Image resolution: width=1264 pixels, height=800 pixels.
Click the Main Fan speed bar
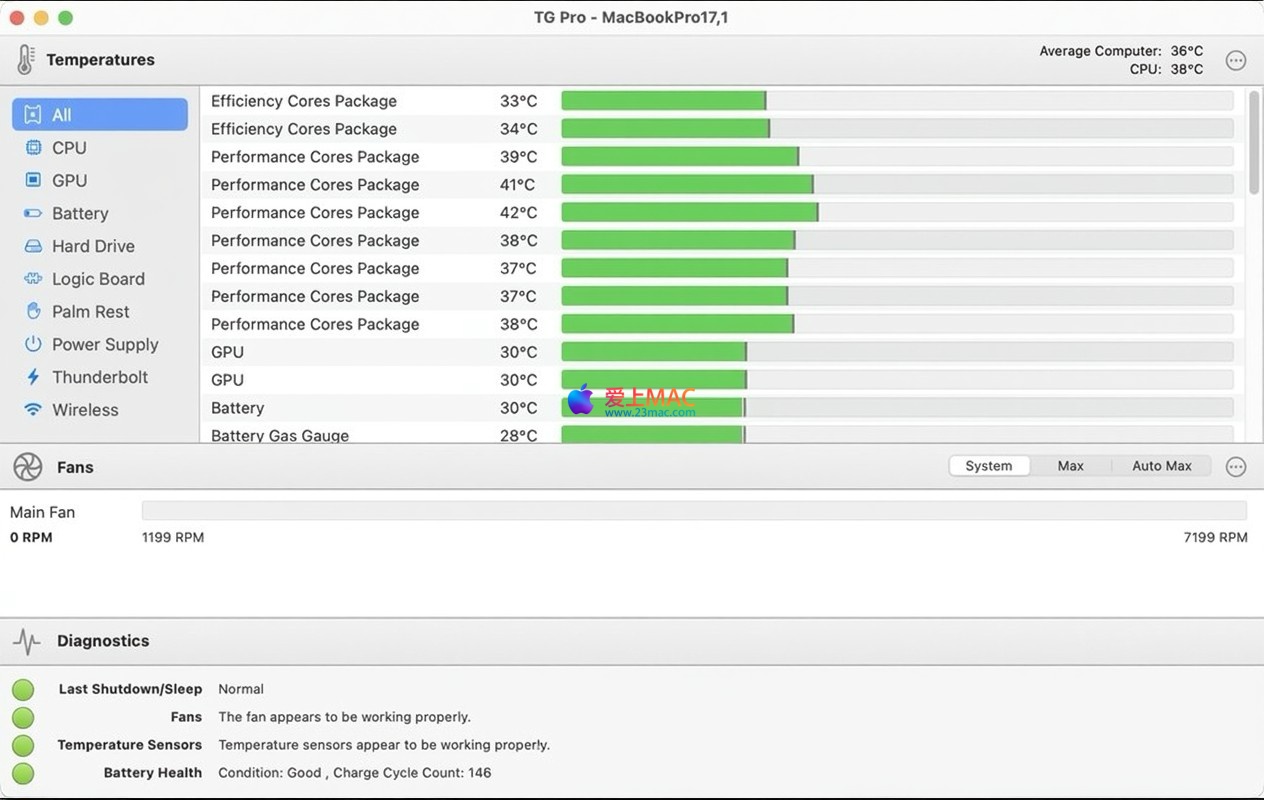(693, 511)
